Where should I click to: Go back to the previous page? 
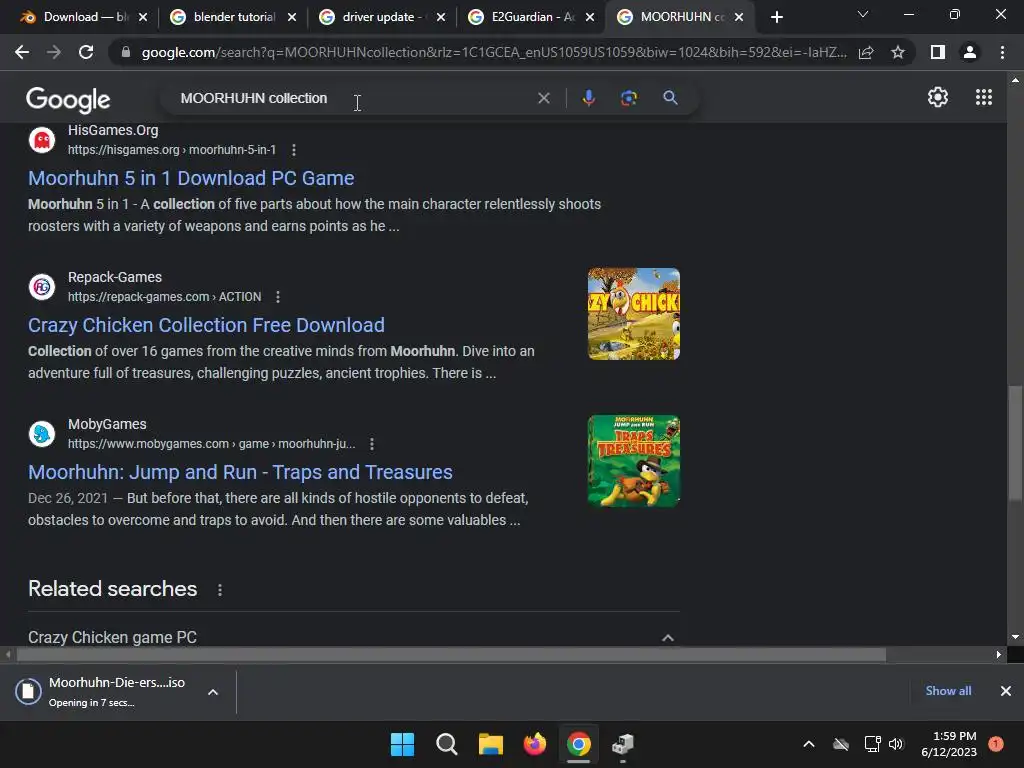point(22,52)
